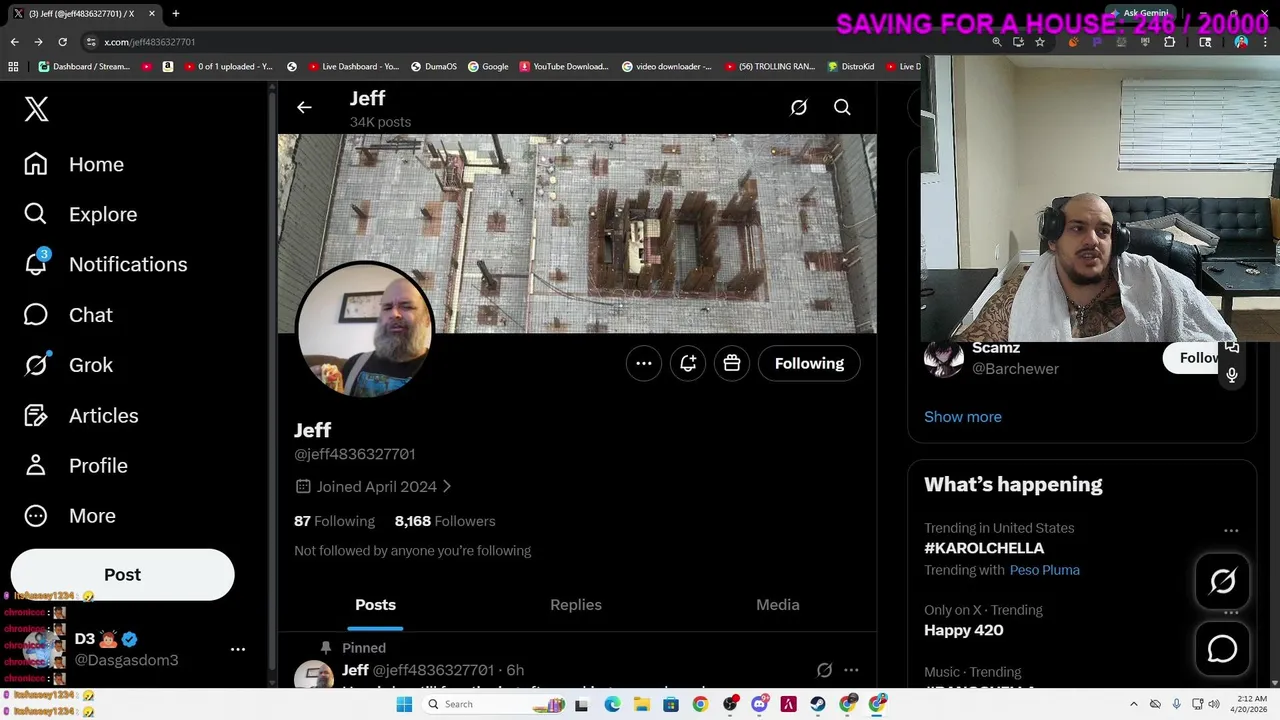The image size is (1280, 720).
Task: Toggle post notifications bell for Jeff
Action: [x=688, y=363]
